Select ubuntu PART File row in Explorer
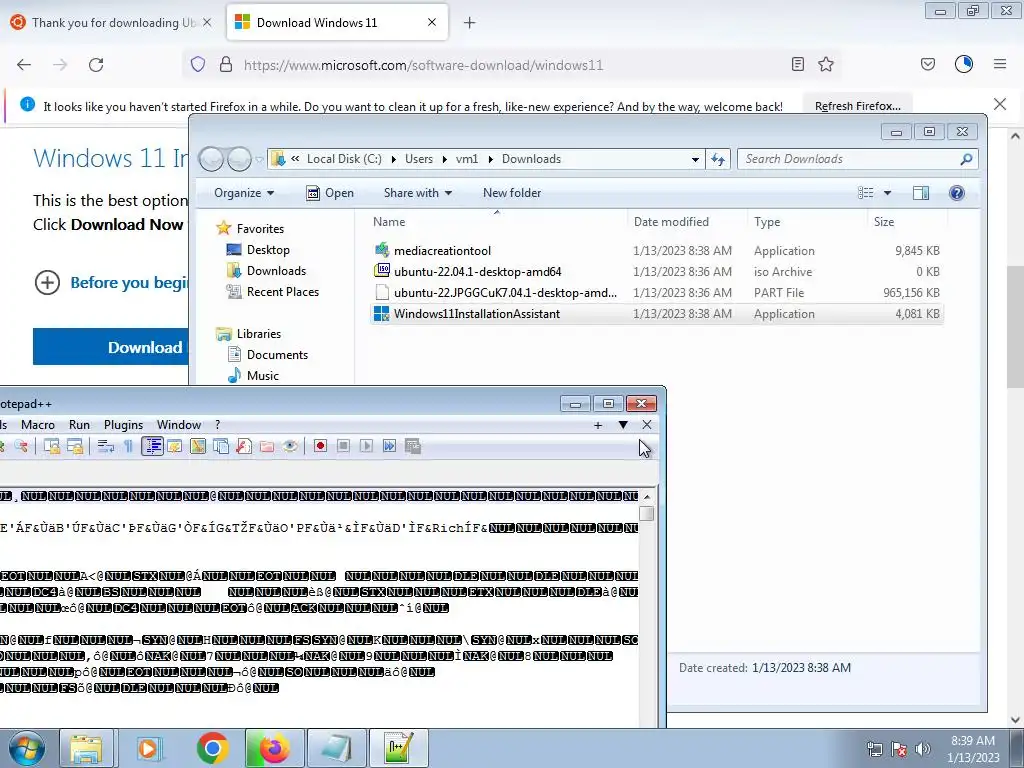The height and width of the screenshot is (768, 1024). pyautogui.click(x=656, y=293)
